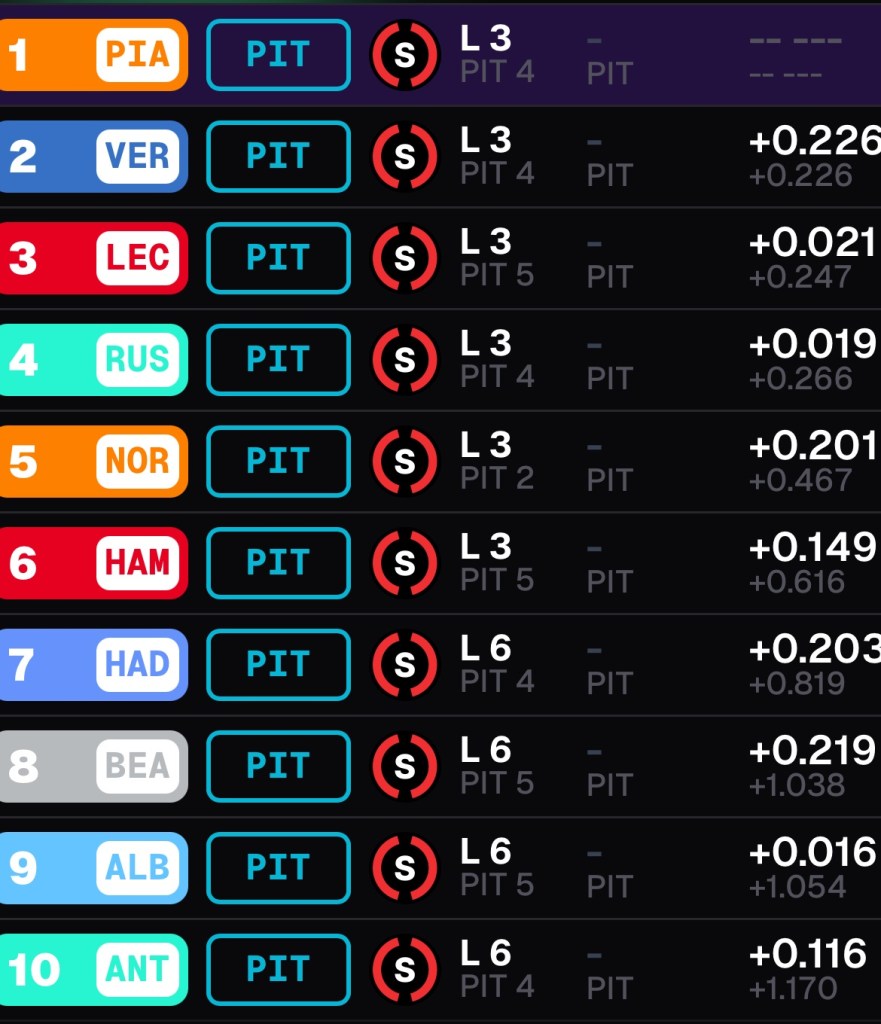Open the LEC driver tag in third

click(93, 258)
